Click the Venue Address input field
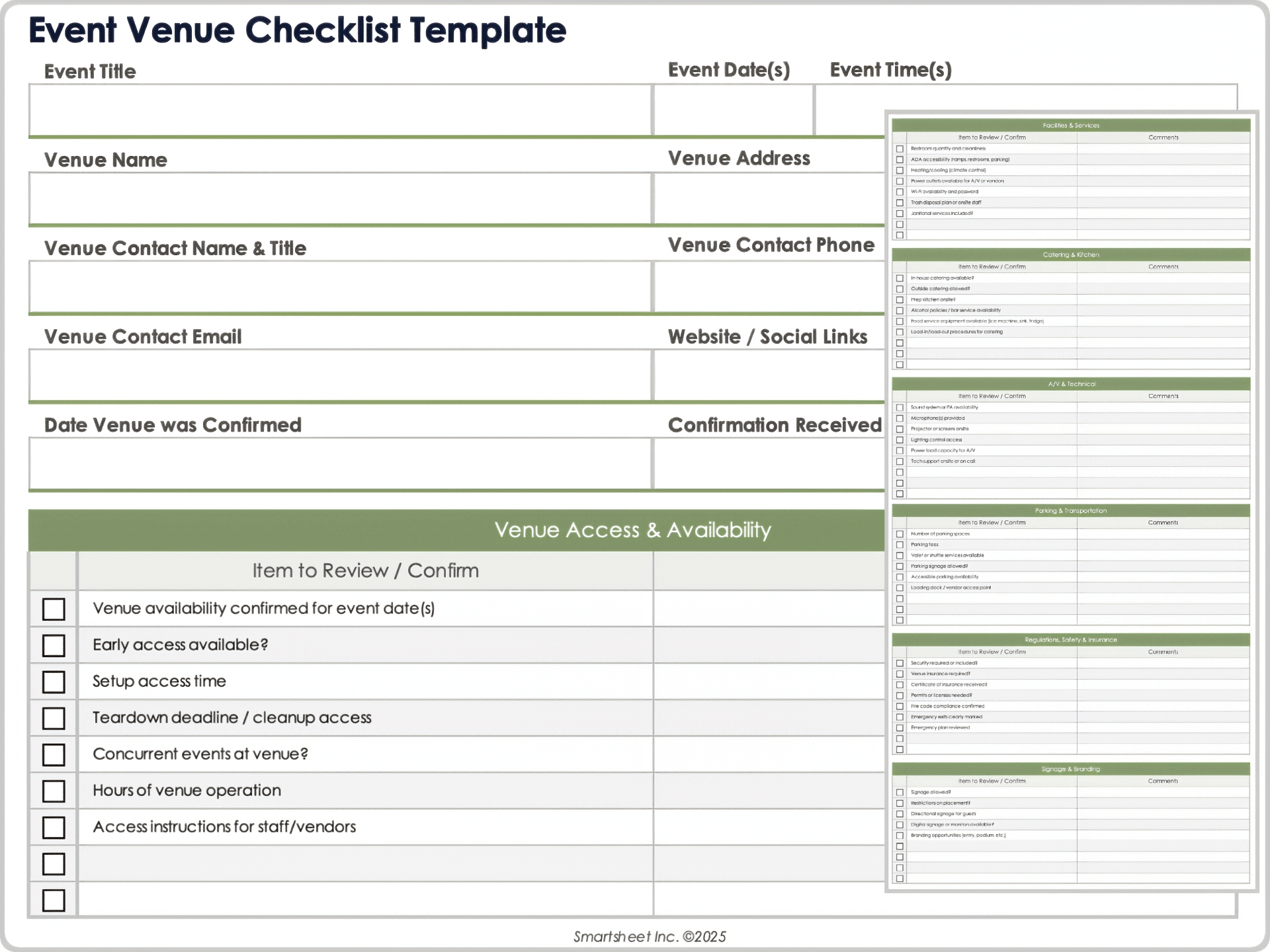This screenshot has height=952, width=1270. click(769, 198)
